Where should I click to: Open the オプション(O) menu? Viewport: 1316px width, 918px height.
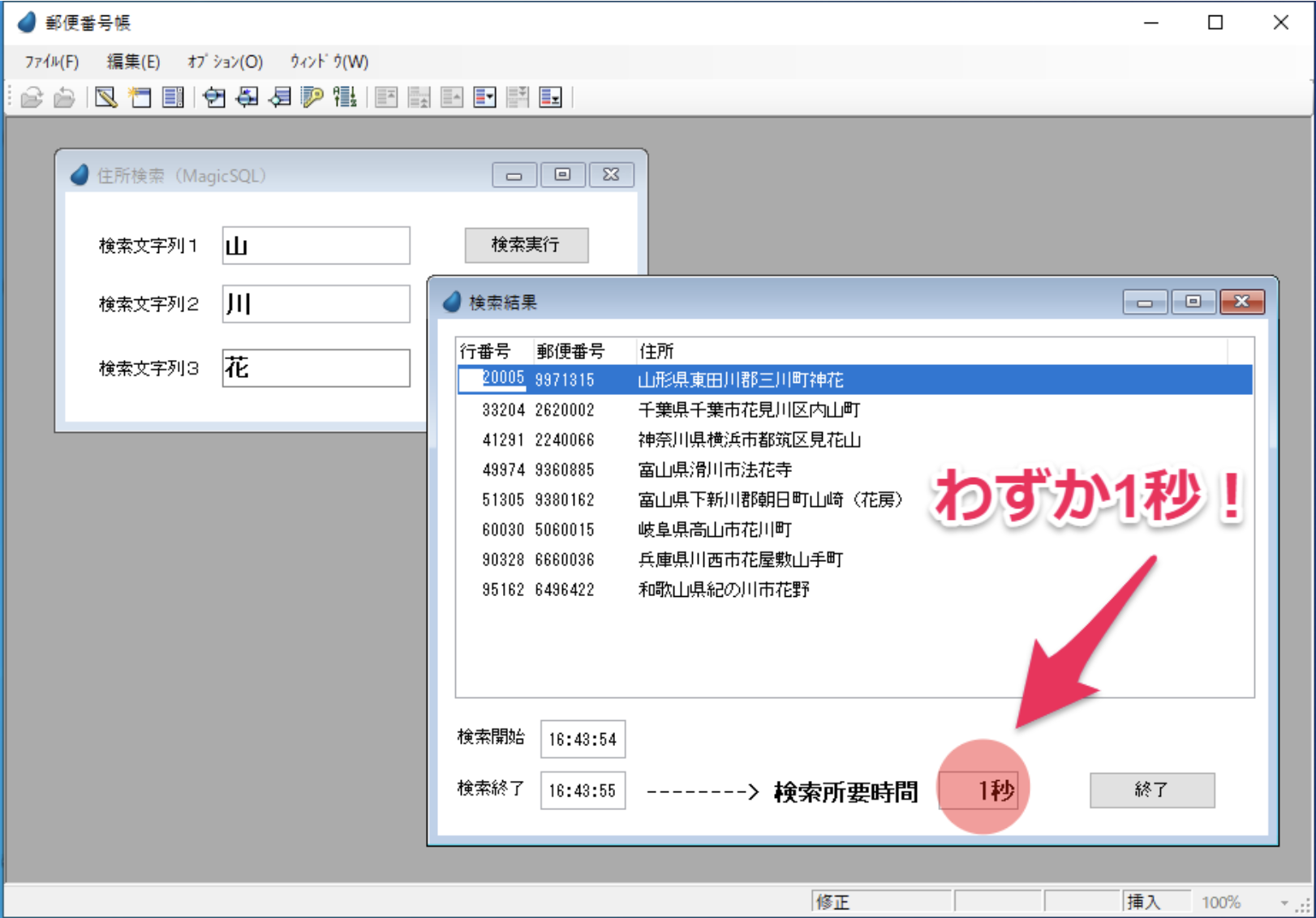tap(225, 62)
